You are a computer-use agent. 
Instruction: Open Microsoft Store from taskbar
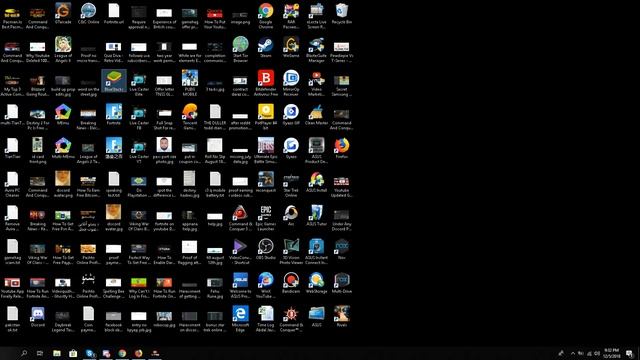coord(73,353)
